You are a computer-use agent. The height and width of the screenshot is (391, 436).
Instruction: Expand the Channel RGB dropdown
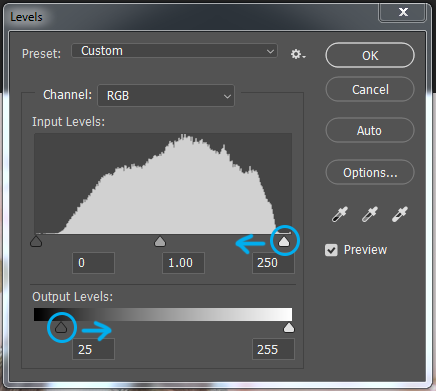pos(166,96)
